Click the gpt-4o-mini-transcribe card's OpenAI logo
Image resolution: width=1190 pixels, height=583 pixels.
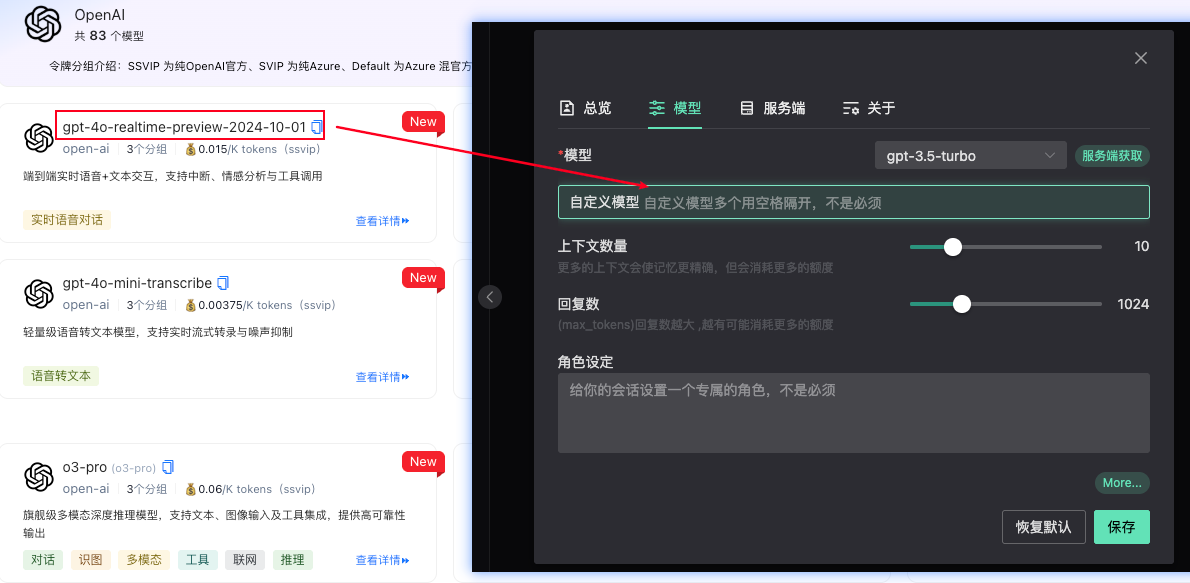tap(39, 294)
